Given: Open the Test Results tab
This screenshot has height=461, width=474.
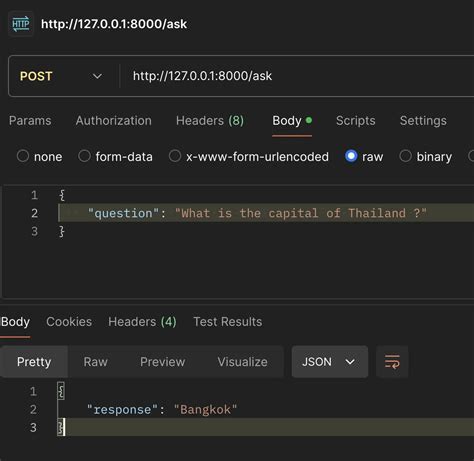Looking at the screenshot, I should (x=228, y=322).
